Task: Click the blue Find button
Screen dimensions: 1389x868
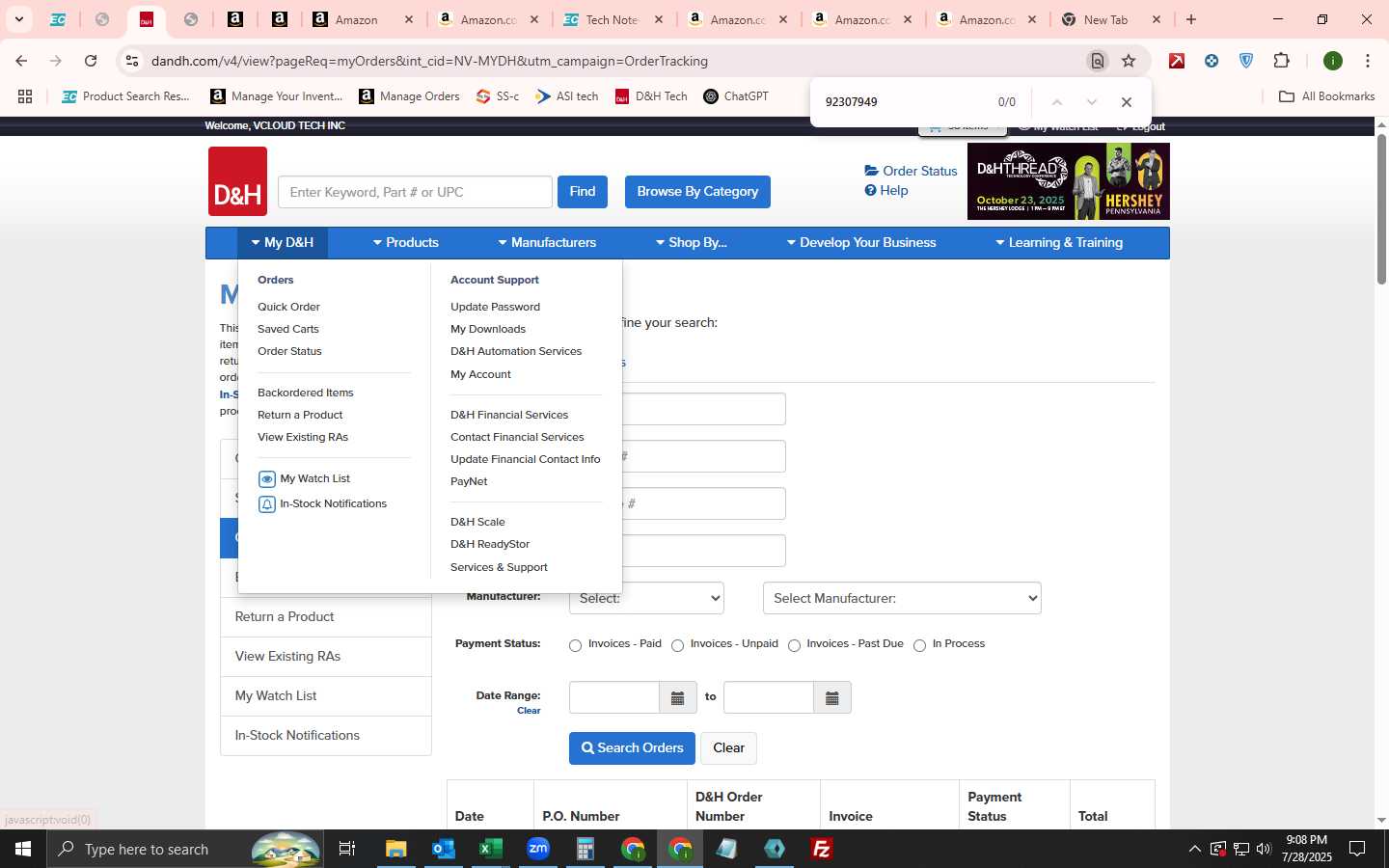Action: click(x=583, y=192)
